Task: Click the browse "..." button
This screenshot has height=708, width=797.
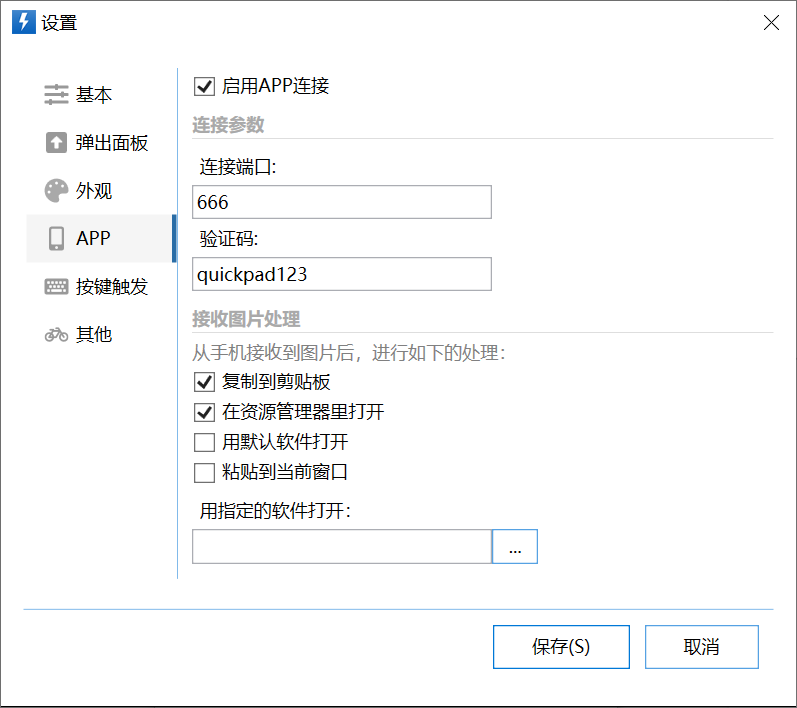Action: (x=515, y=547)
